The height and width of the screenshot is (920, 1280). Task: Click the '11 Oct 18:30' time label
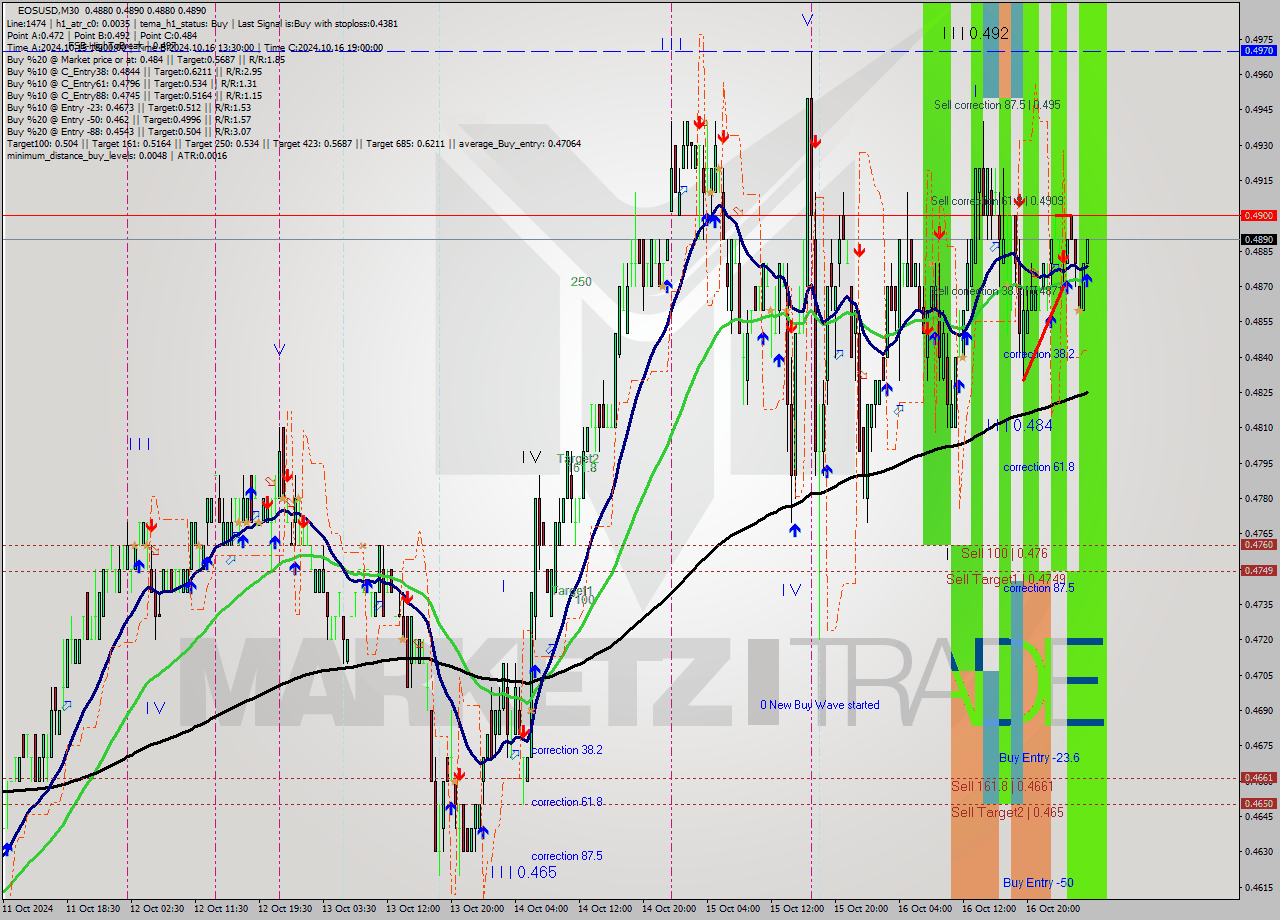(93, 909)
